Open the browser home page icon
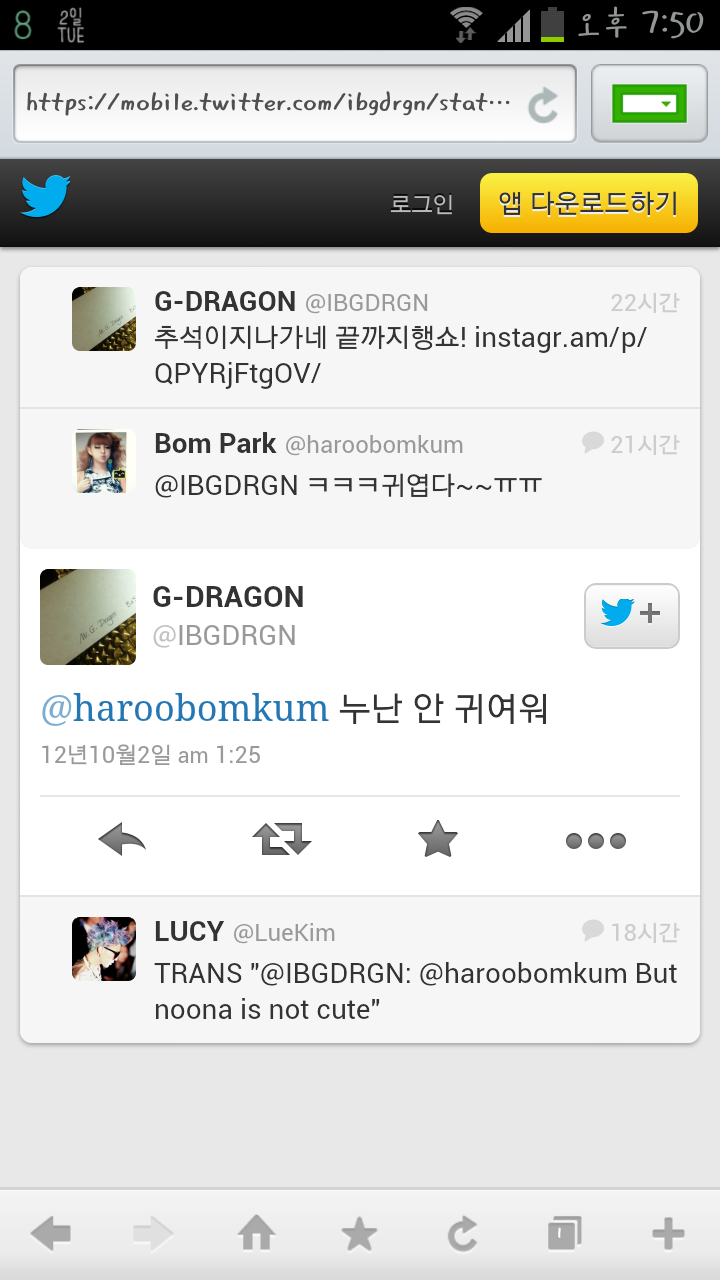This screenshot has height=1280, width=720. [257, 1235]
